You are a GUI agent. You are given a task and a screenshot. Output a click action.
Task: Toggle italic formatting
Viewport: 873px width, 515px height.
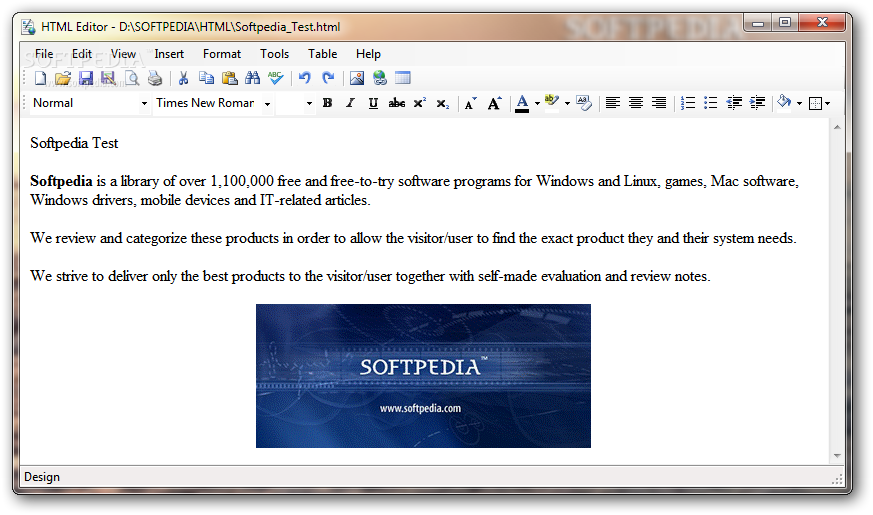coord(350,103)
